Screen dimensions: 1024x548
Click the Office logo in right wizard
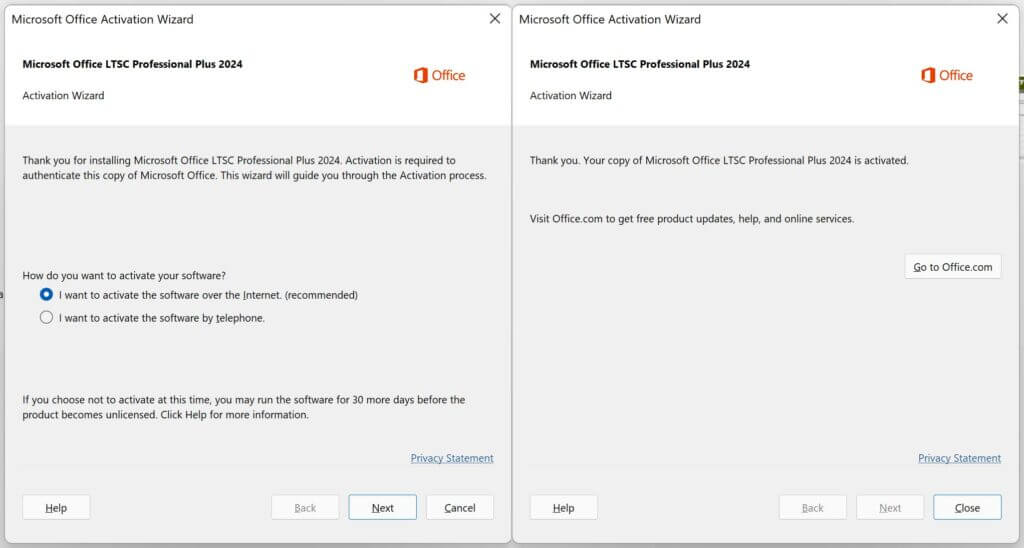tap(947, 75)
